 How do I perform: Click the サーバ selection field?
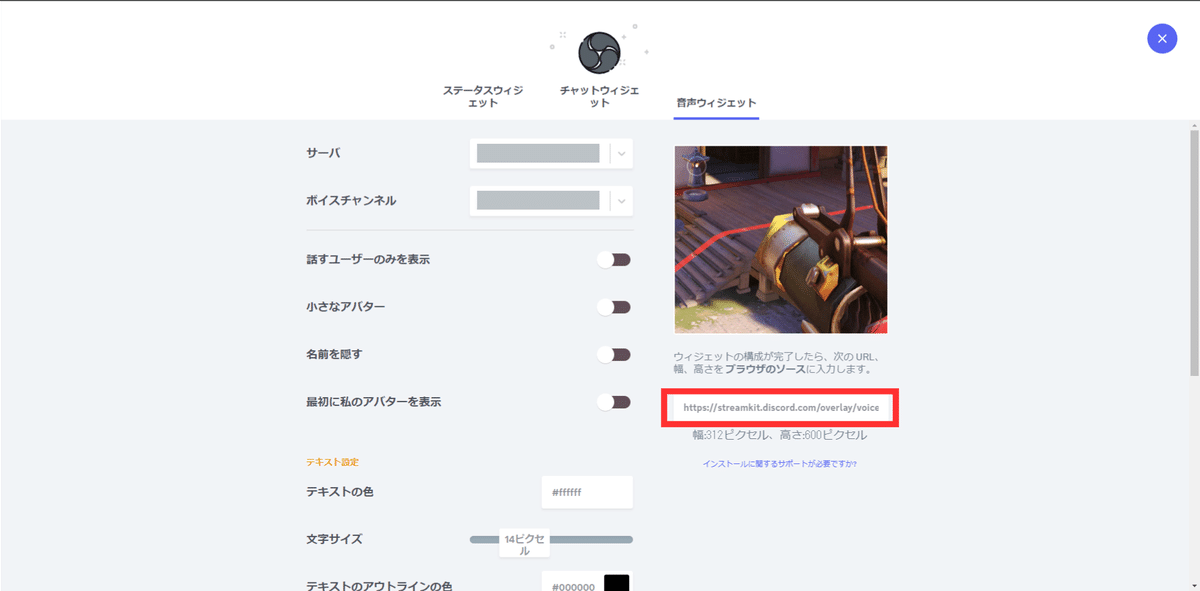click(551, 154)
